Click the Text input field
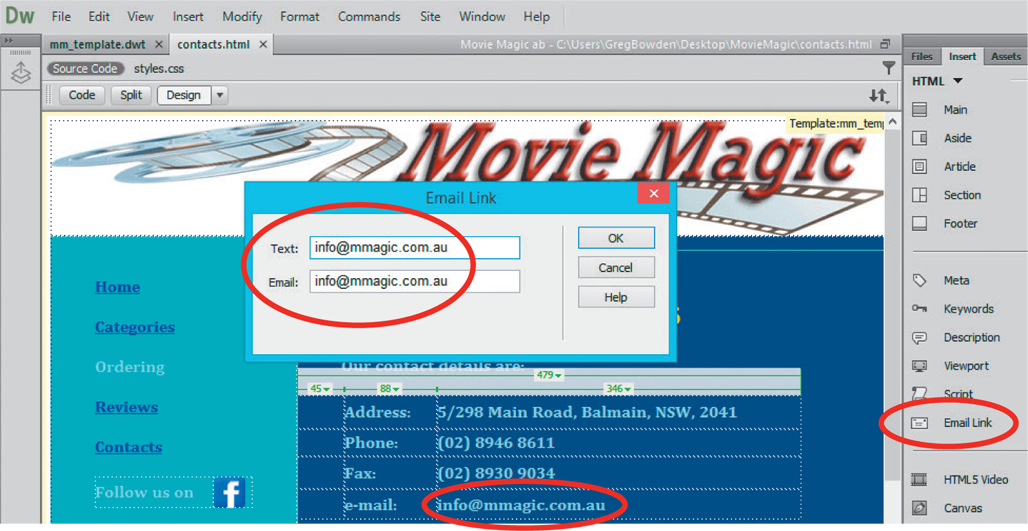Image resolution: width=1028 pixels, height=531 pixels. pos(415,248)
